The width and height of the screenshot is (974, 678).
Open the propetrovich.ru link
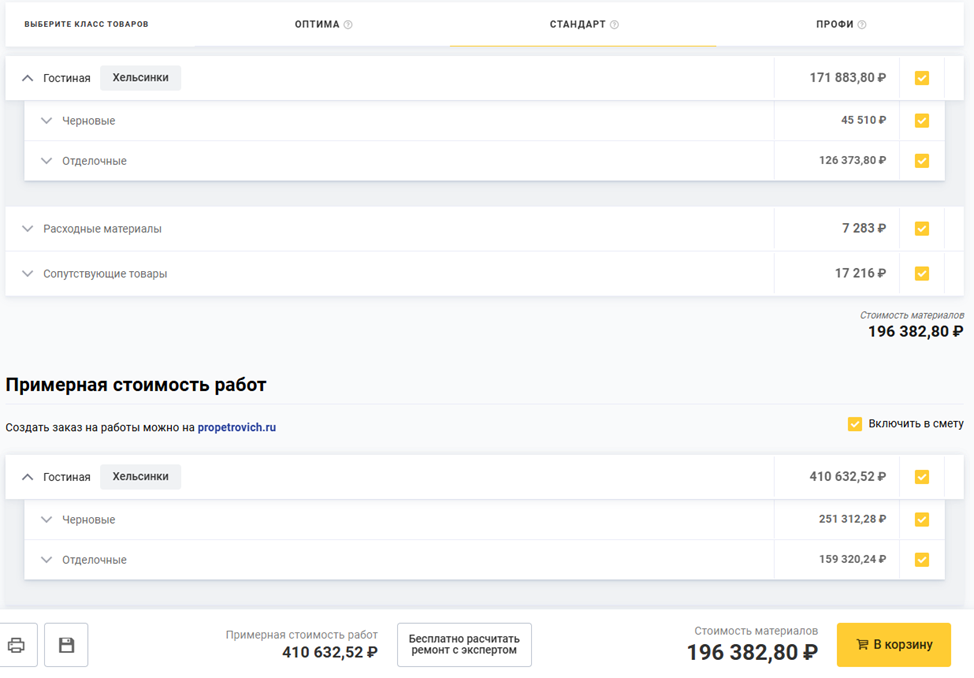pos(236,427)
